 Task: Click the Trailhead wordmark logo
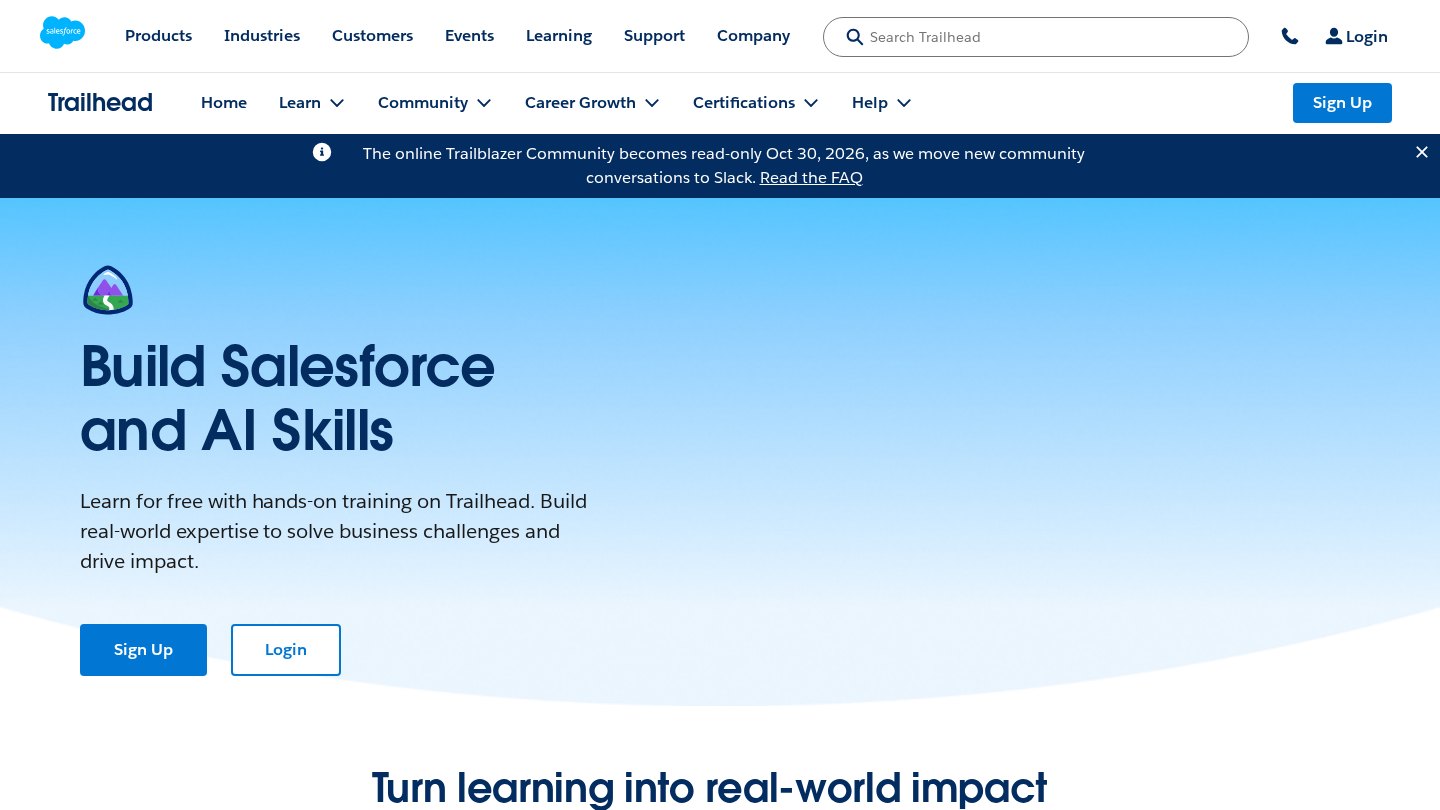[x=100, y=102]
